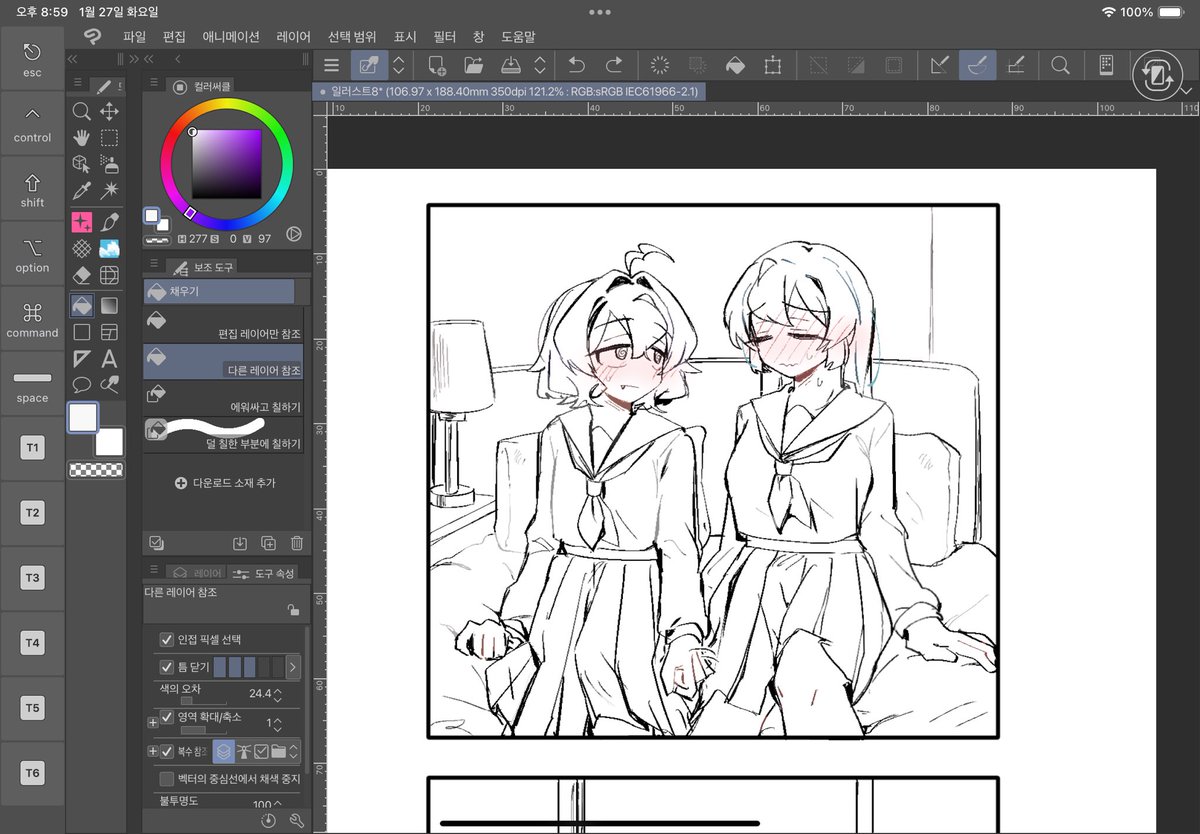Select the Hand pan tool

tap(82, 138)
